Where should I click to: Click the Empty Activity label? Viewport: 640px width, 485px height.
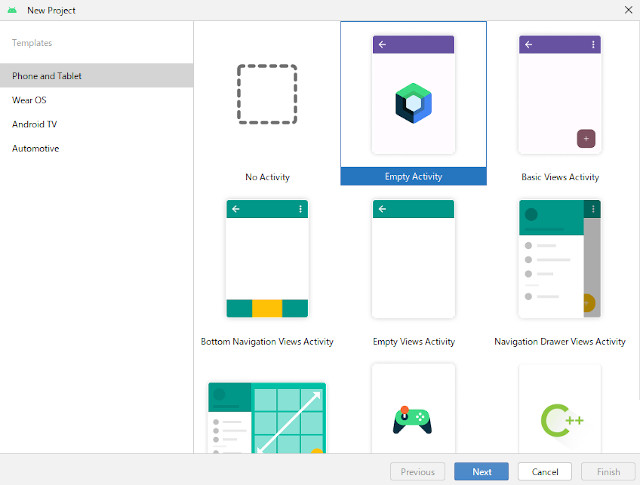(x=413, y=176)
